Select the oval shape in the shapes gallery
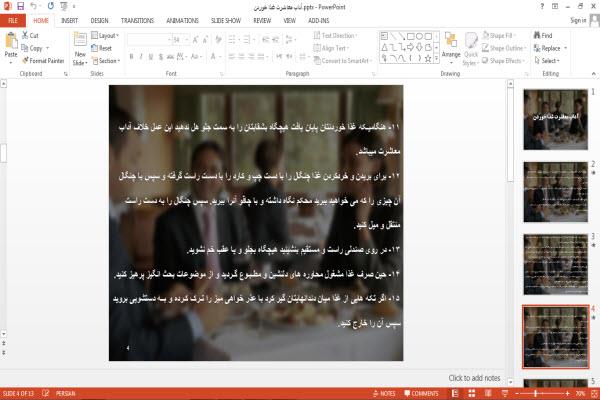Screen dimensions: 600x400 pyautogui.click(x=419, y=36)
